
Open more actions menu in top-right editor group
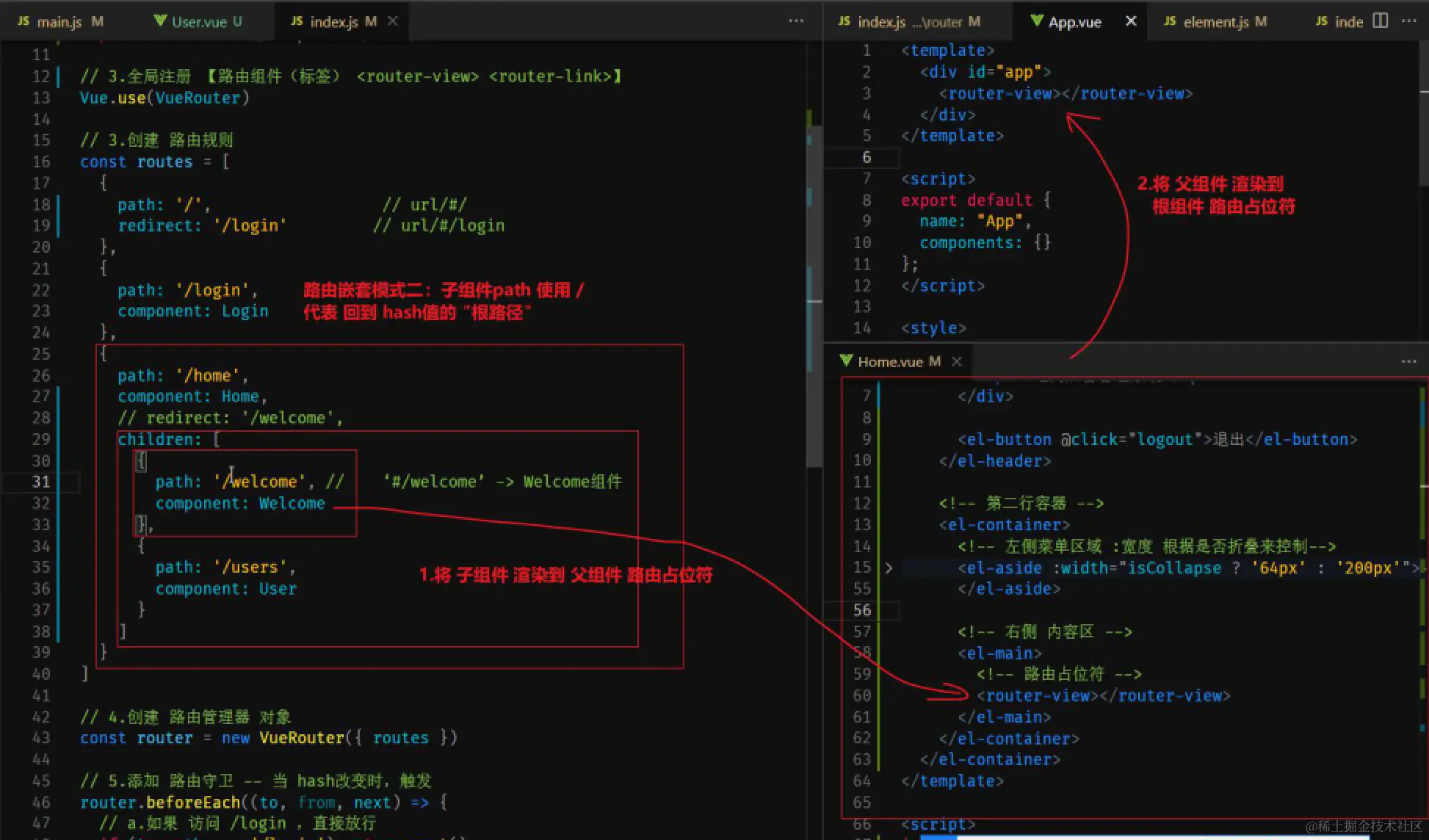point(1408,21)
